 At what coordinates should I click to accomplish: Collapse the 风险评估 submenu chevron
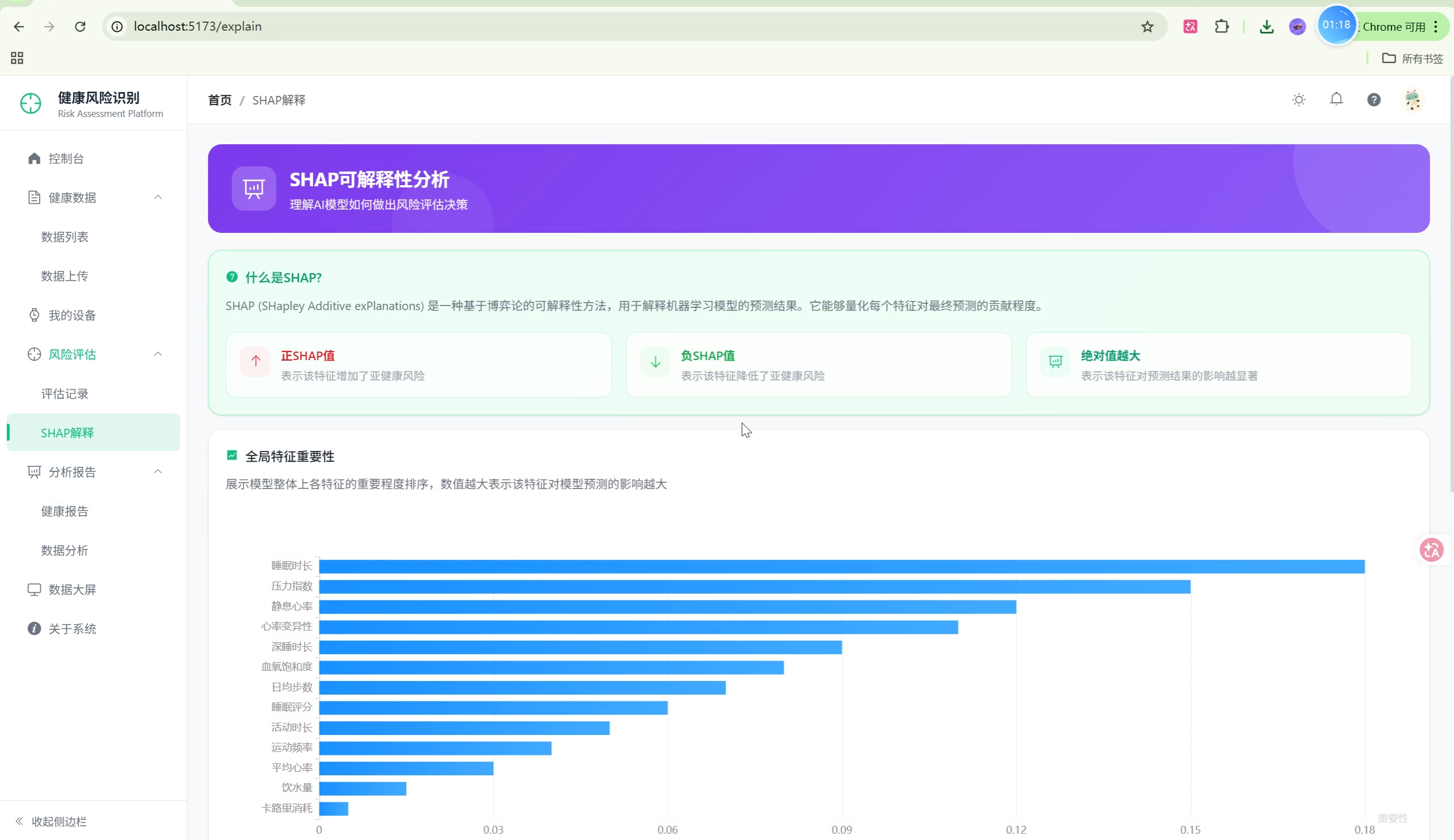(157, 354)
